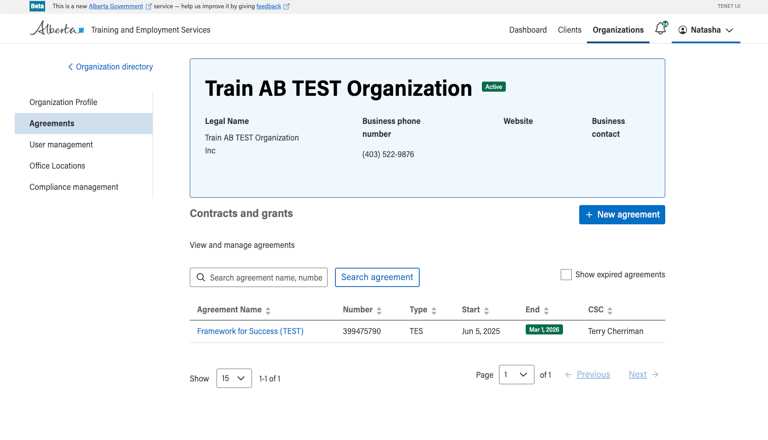This screenshot has height=440, width=768.
Task: Click the Search agreement button
Action: click(377, 277)
